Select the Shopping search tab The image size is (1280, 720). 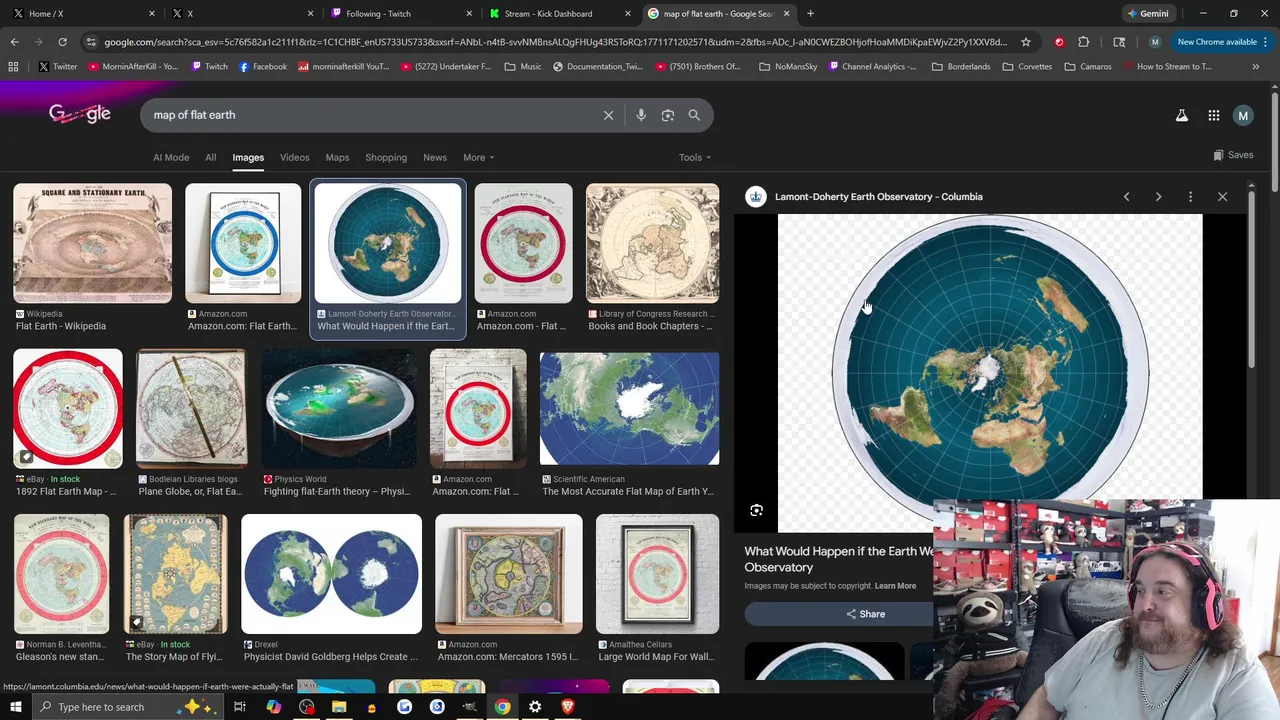(x=386, y=157)
